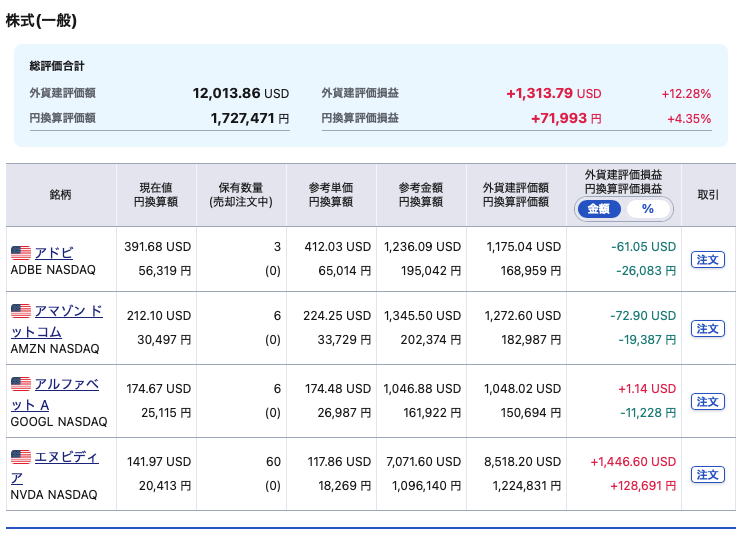Click the 総評価合計 summary label
The image size is (744, 540).
point(57,66)
